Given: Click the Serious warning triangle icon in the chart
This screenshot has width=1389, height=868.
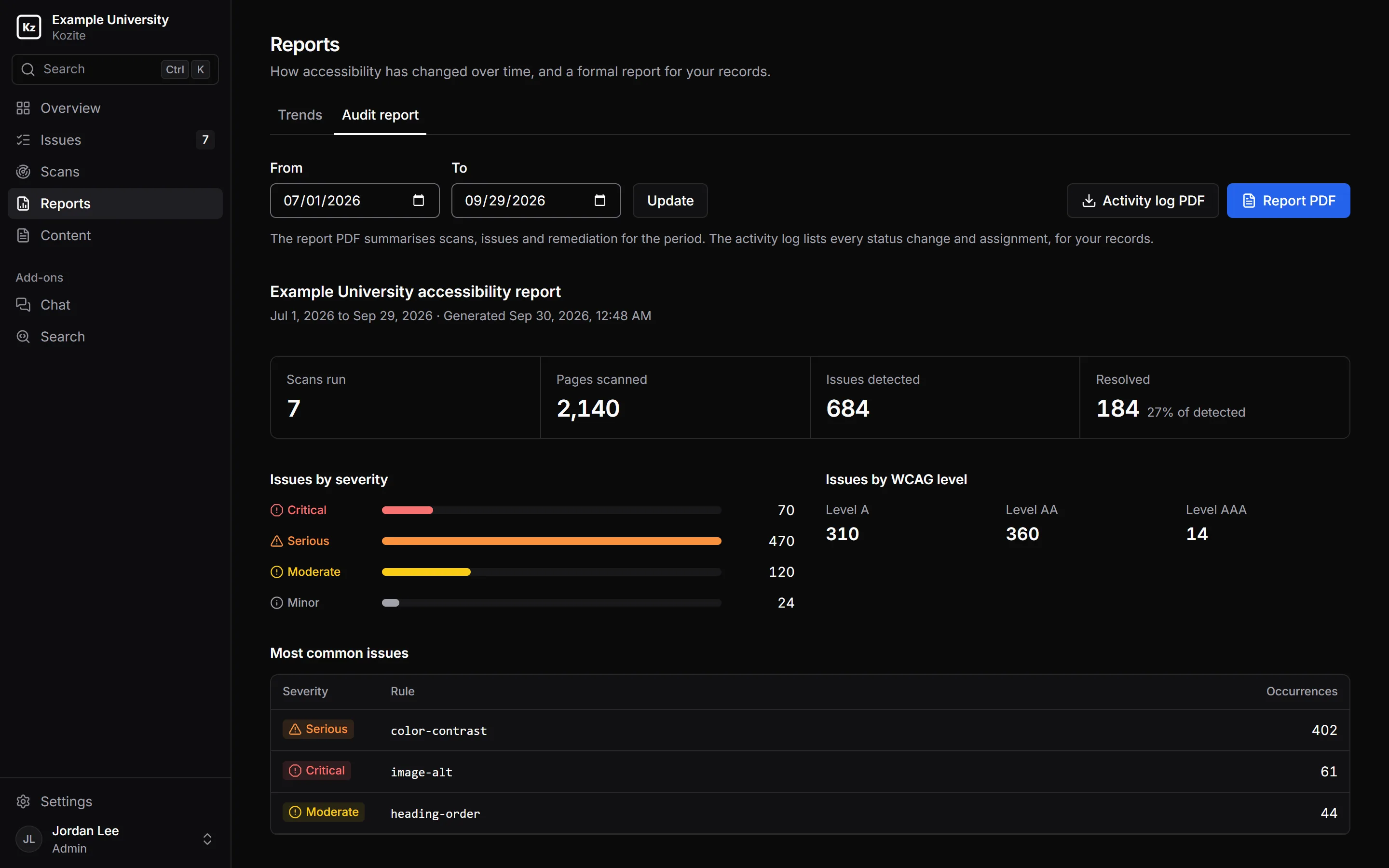Looking at the screenshot, I should [x=277, y=541].
